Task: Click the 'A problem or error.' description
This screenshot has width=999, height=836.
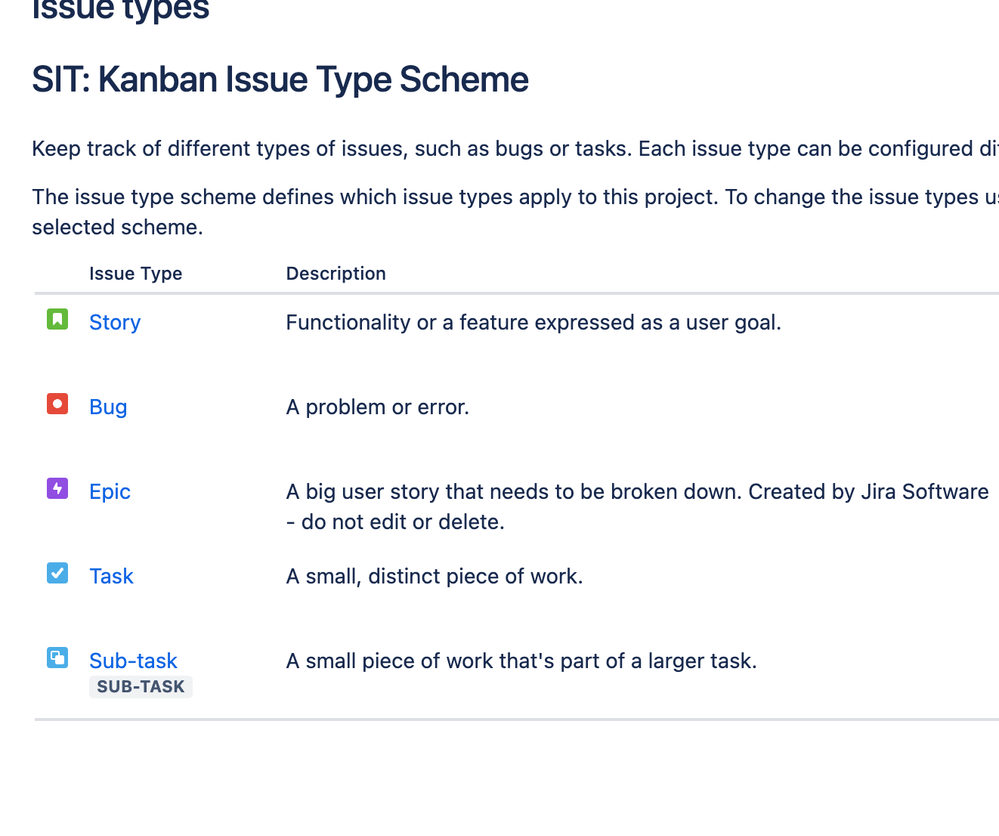Action: (x=378, y=407)
